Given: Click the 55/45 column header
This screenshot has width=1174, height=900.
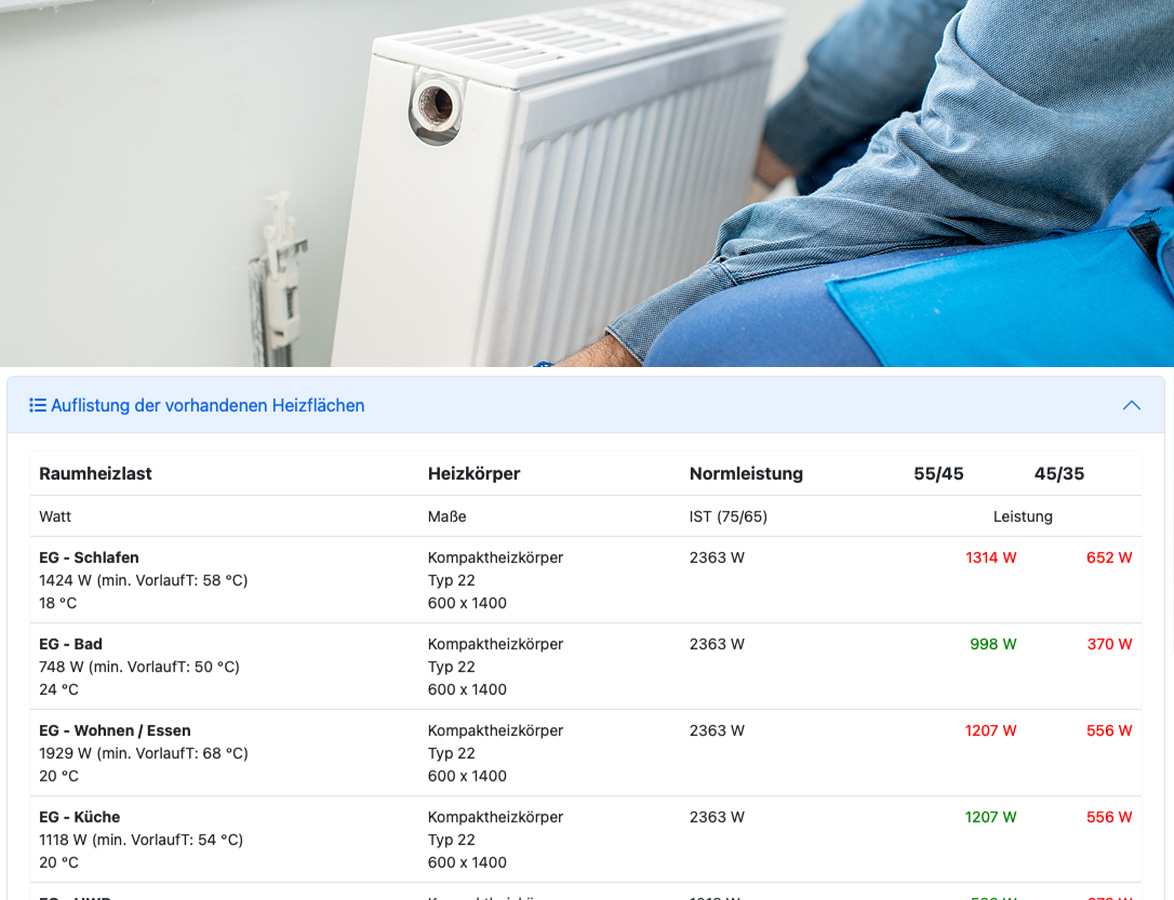Looking at the screenshot, I should tap(938, 474).
